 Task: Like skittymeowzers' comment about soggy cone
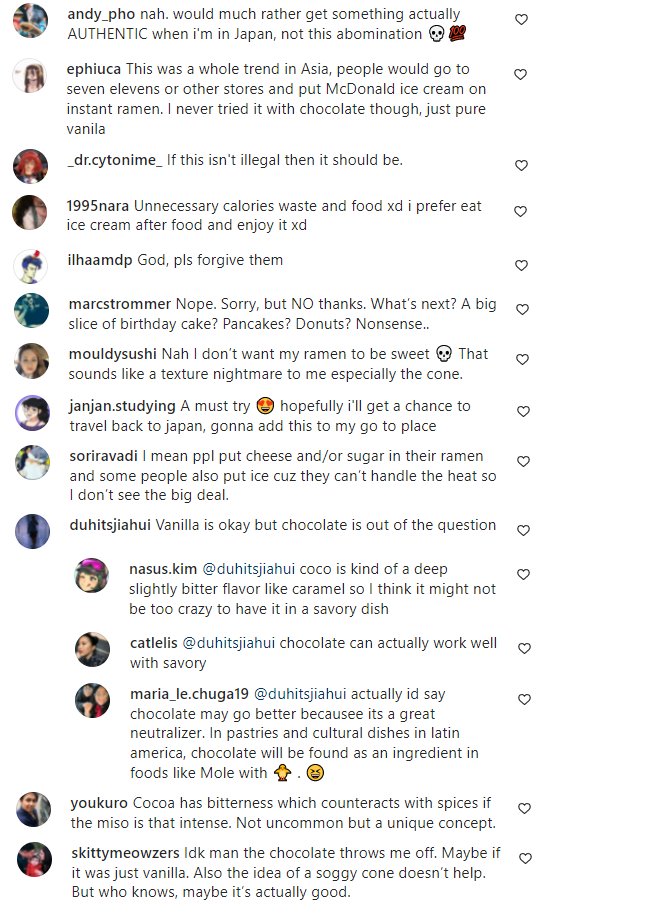tap(524, 858)
